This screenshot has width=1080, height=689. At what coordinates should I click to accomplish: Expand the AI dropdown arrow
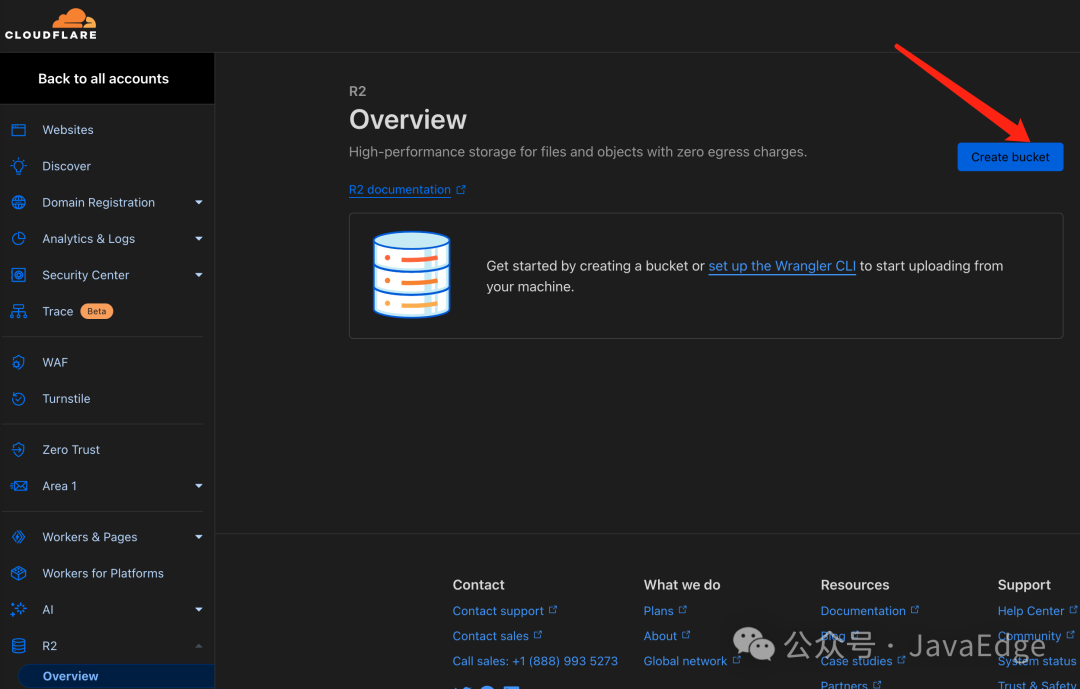(x=199, y=609)
